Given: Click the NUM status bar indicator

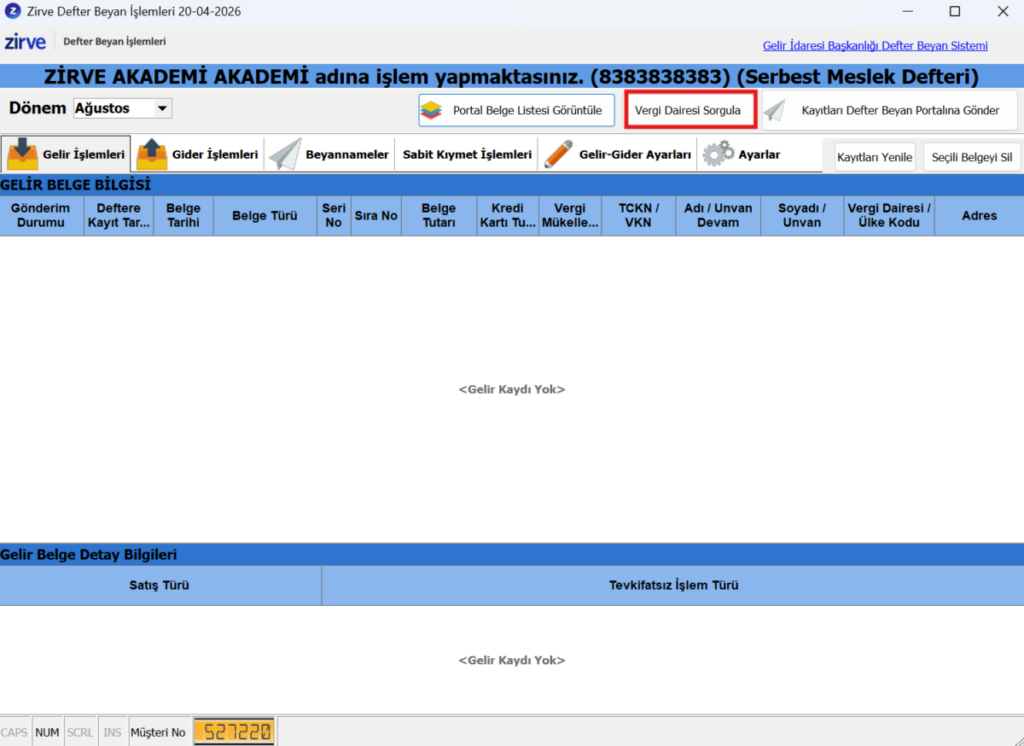Looking at the screenshot, I should click(47, 732).
